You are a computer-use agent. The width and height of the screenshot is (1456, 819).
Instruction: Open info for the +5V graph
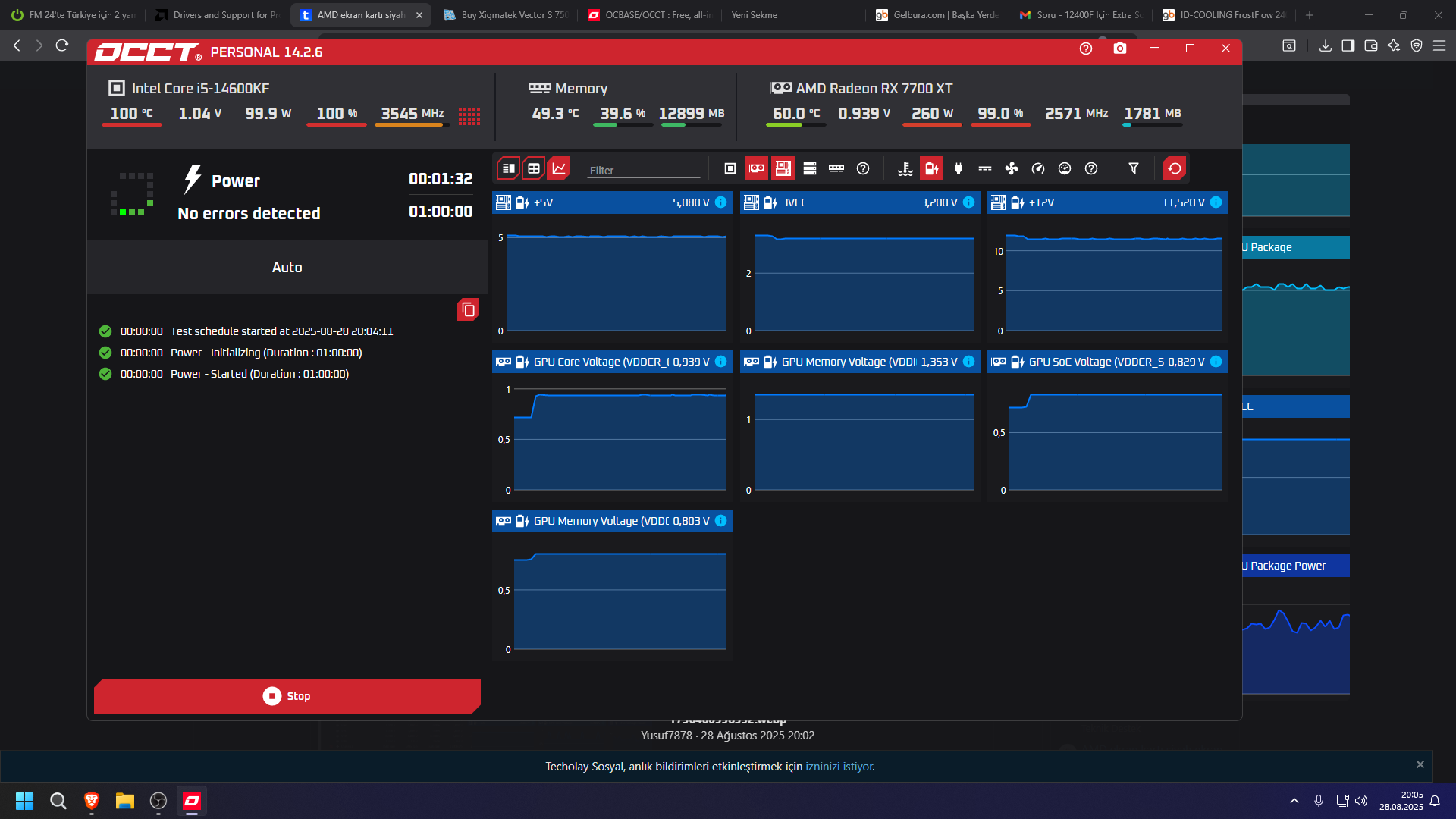tap(721, 202)
